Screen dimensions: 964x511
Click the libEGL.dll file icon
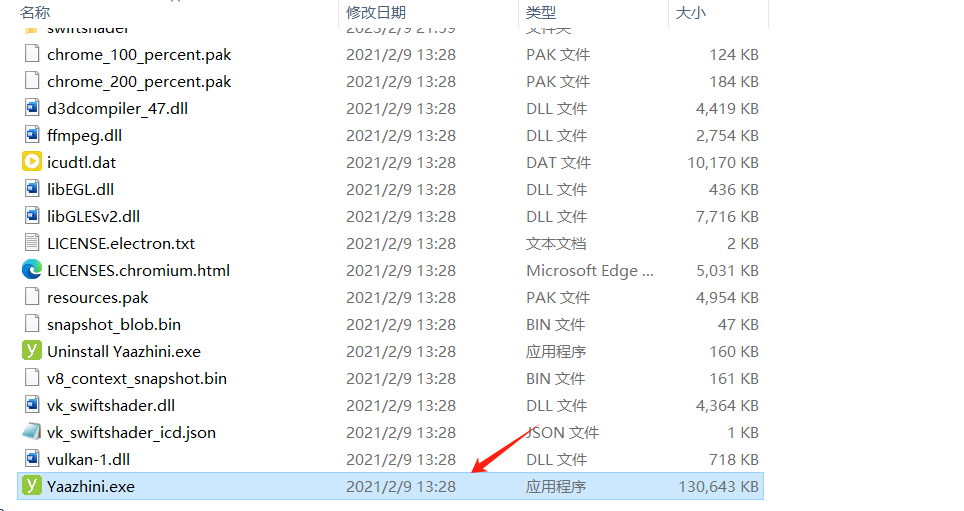pyautogui.click(x=32, y=189)
